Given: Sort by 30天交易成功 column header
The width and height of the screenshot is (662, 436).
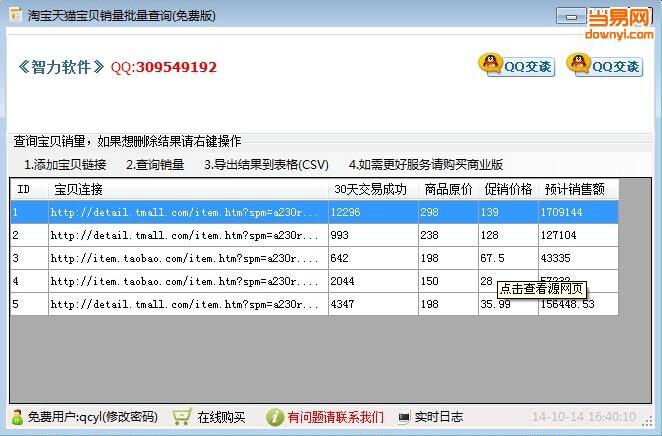Looking at the screenshot, I should pyautogui.click(x=373, y=189).
